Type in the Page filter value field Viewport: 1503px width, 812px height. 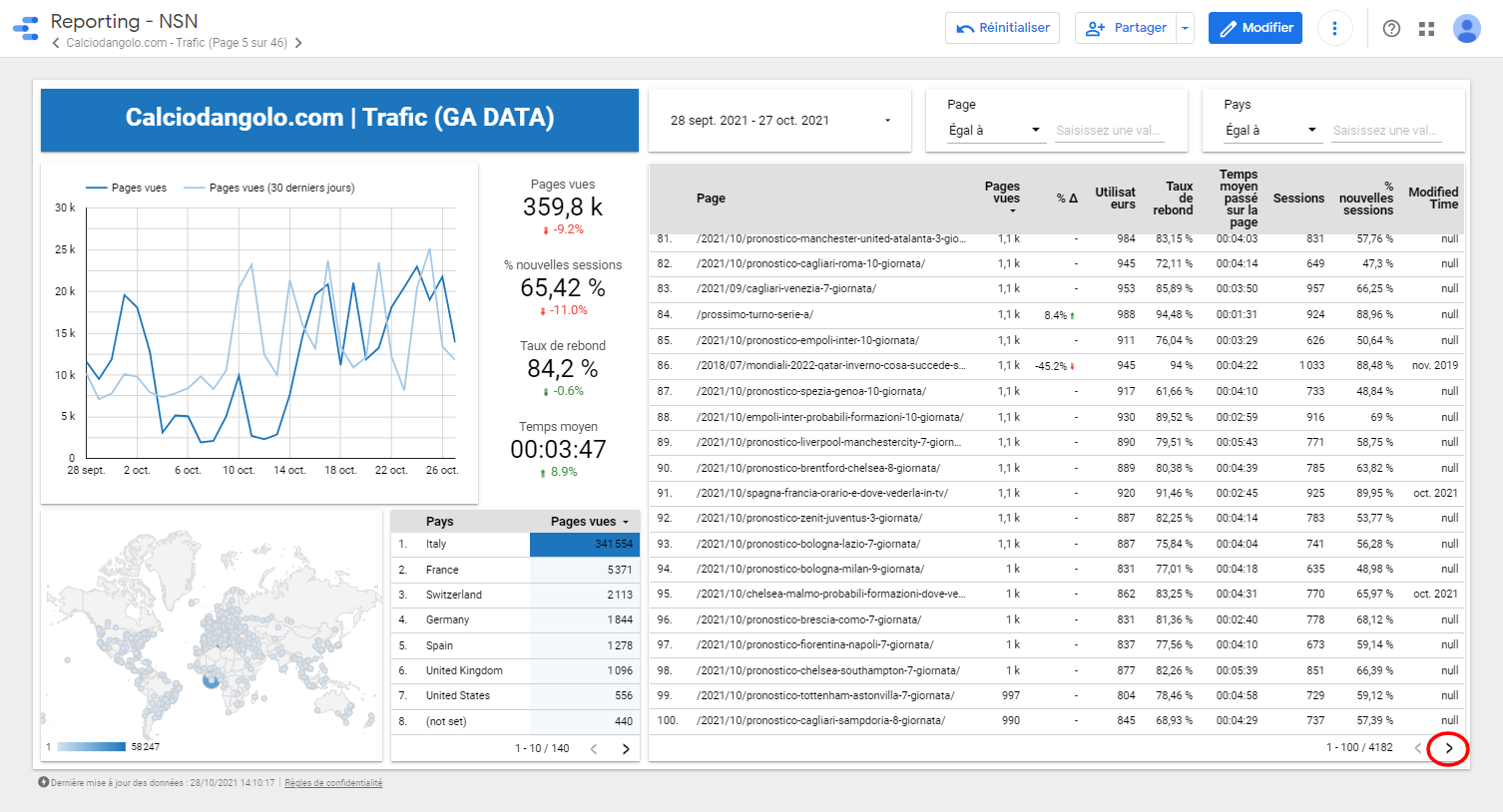pyautogui.click(x=1109, y=131)
